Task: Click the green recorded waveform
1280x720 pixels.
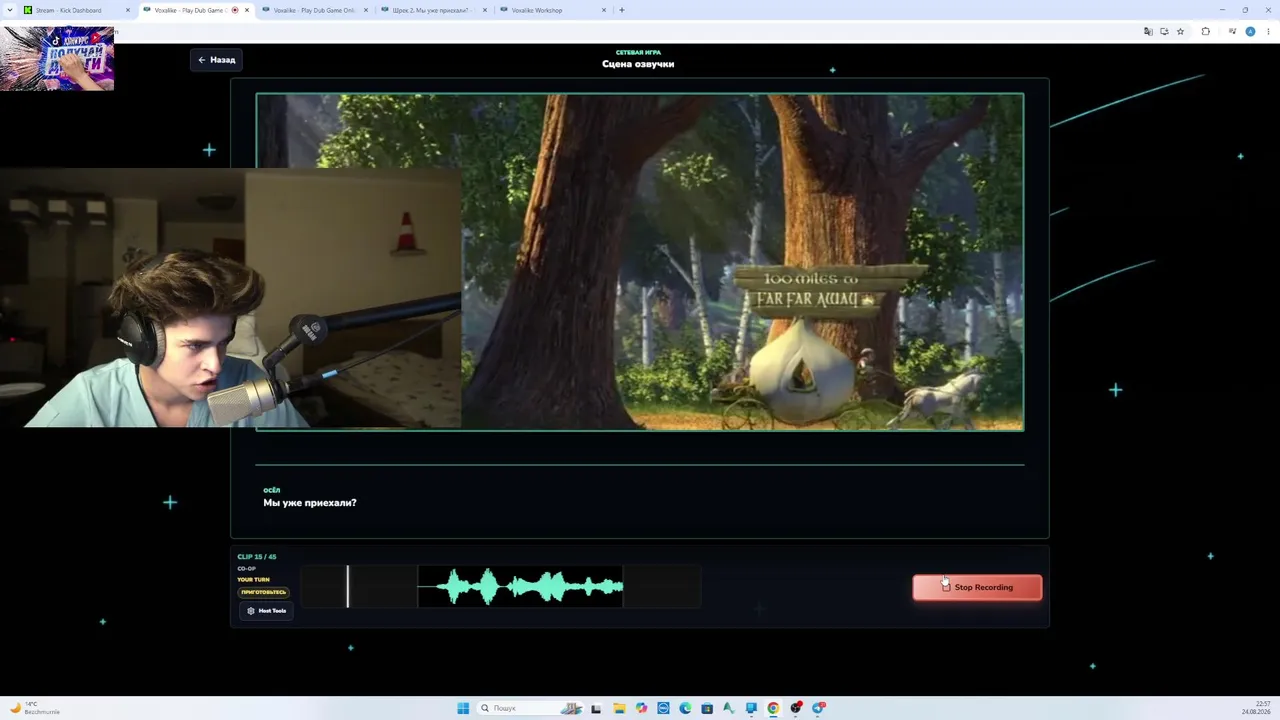Action: (520, 587)
